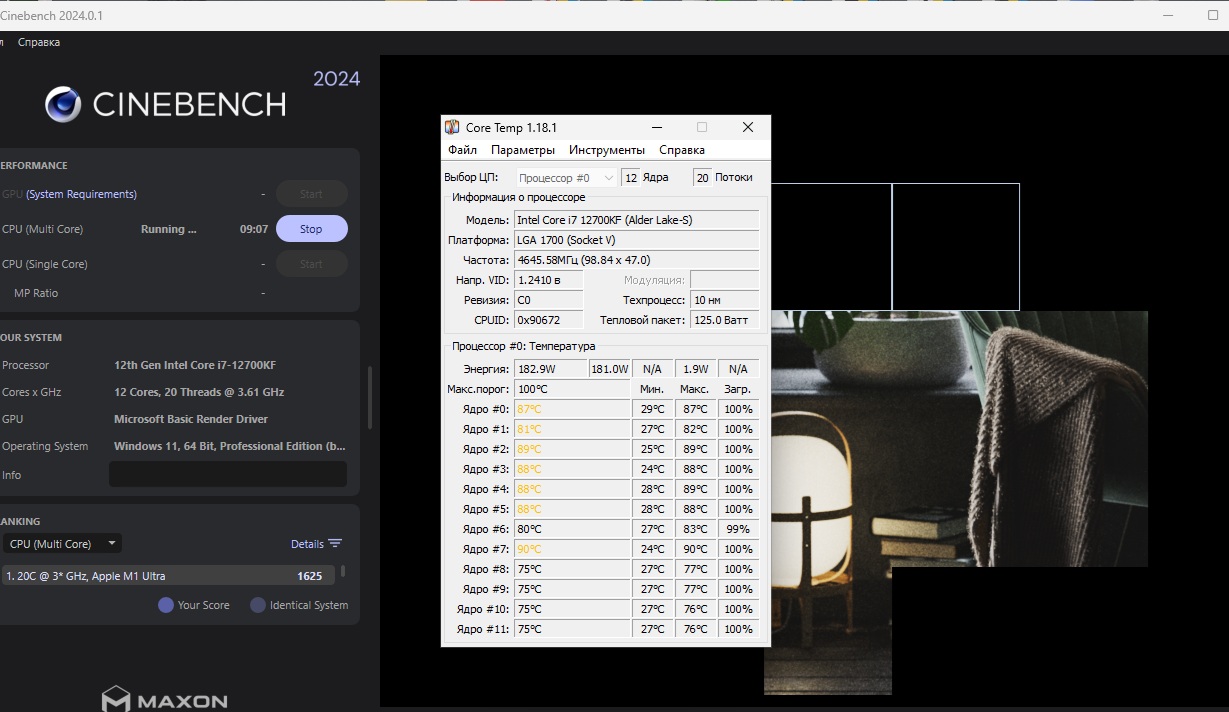This screenshot has height=712, width=1229.
Task: Open the CPU (Multi Core) ranking dropdown
Action: 61,544
